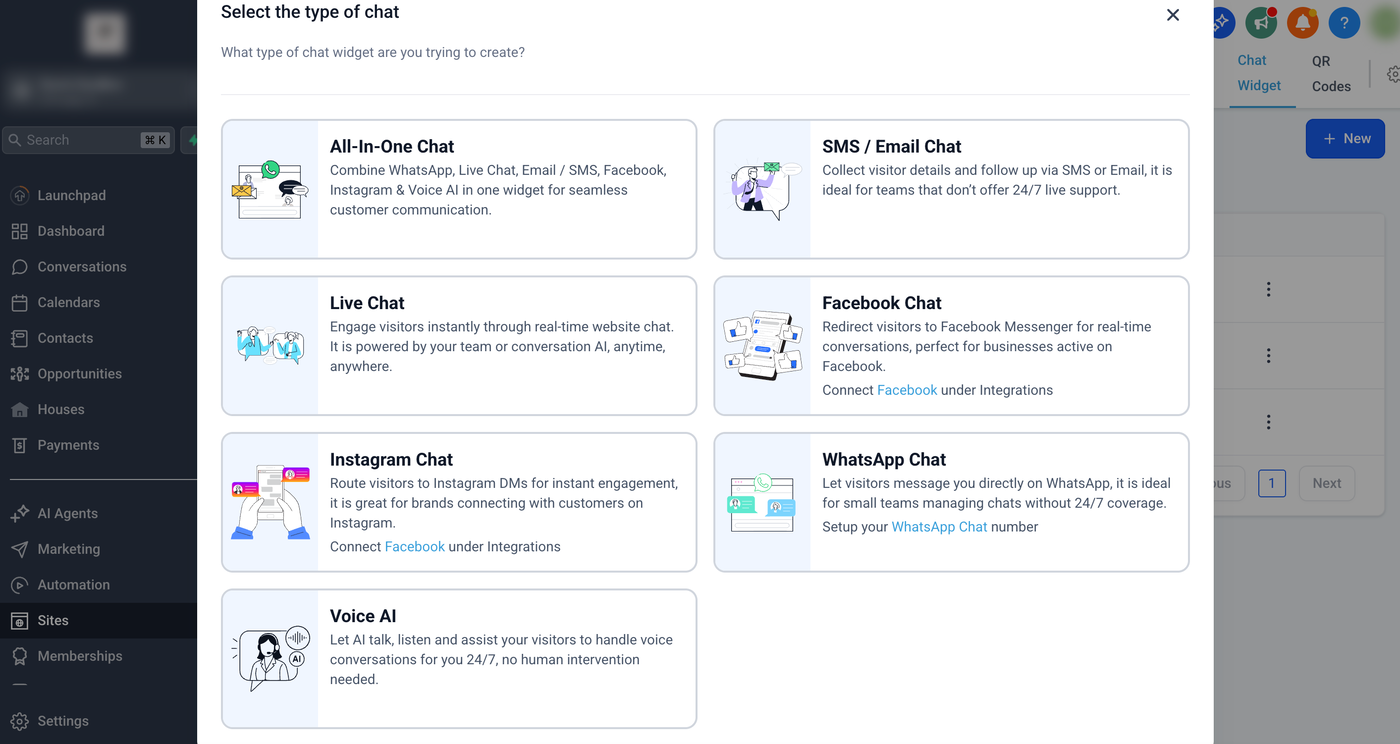Click the AI Agents sparkle icon
This screenshot has height=744, width=1400.
[19, 514]
